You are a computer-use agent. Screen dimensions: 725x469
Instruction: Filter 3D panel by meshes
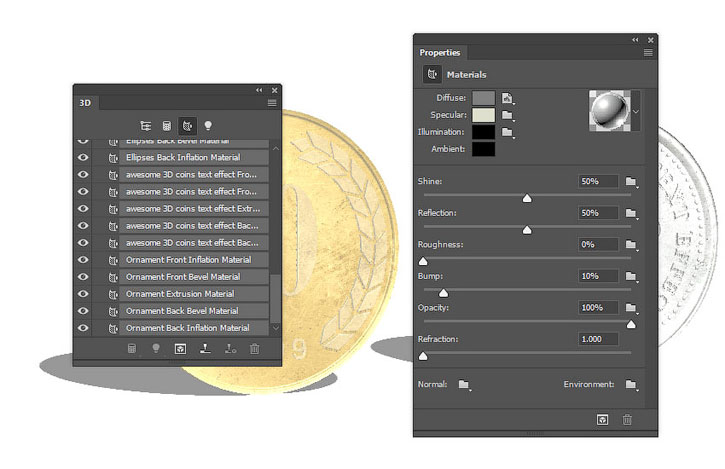pyautogui.click(x=166, y=126)
